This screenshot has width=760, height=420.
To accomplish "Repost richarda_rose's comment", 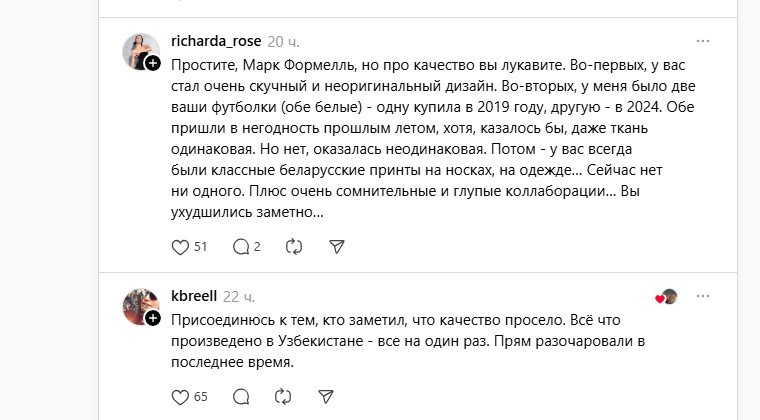I will click(x=294, y=246).
